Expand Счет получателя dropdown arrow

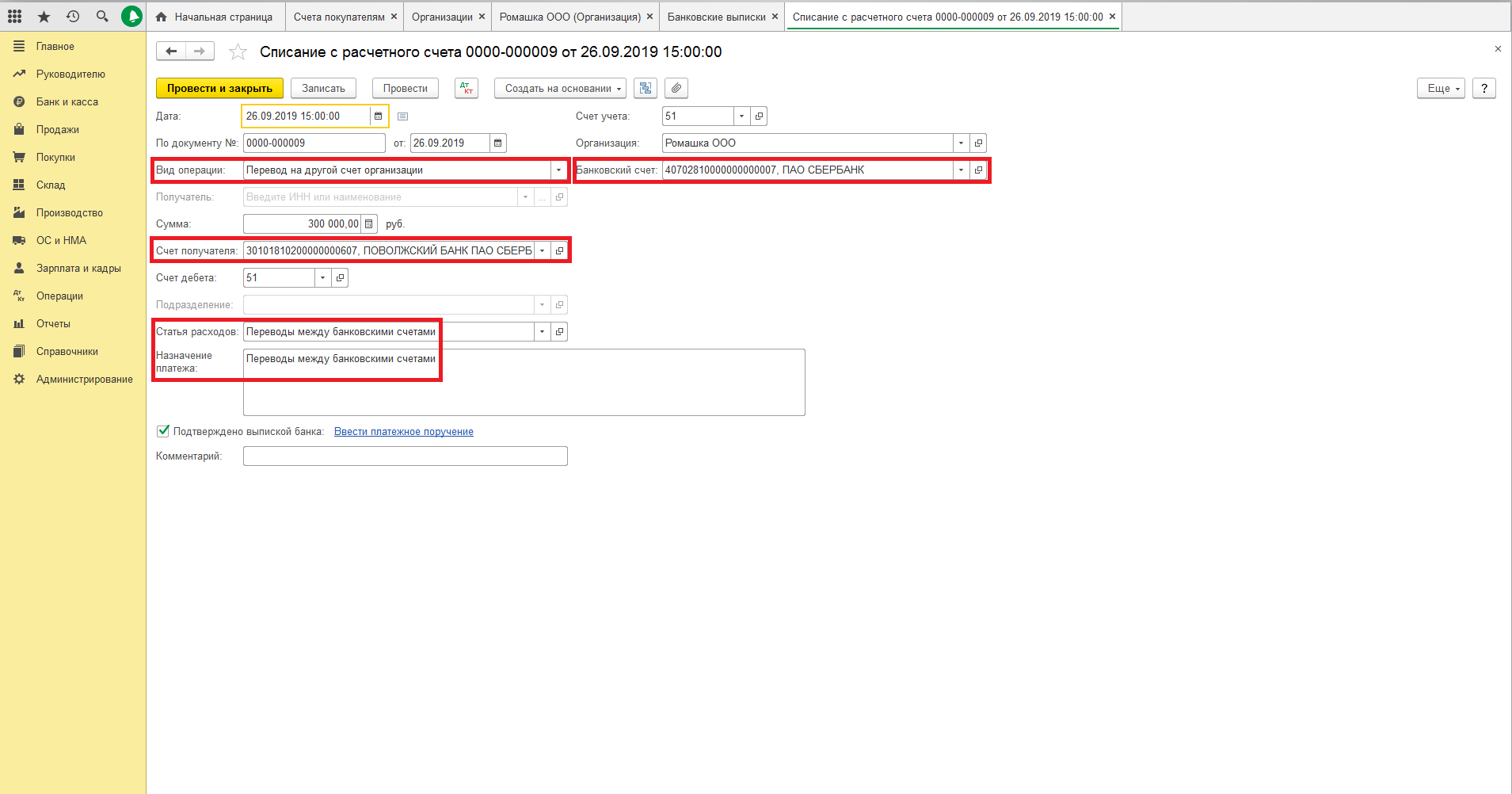pos(542,250)
